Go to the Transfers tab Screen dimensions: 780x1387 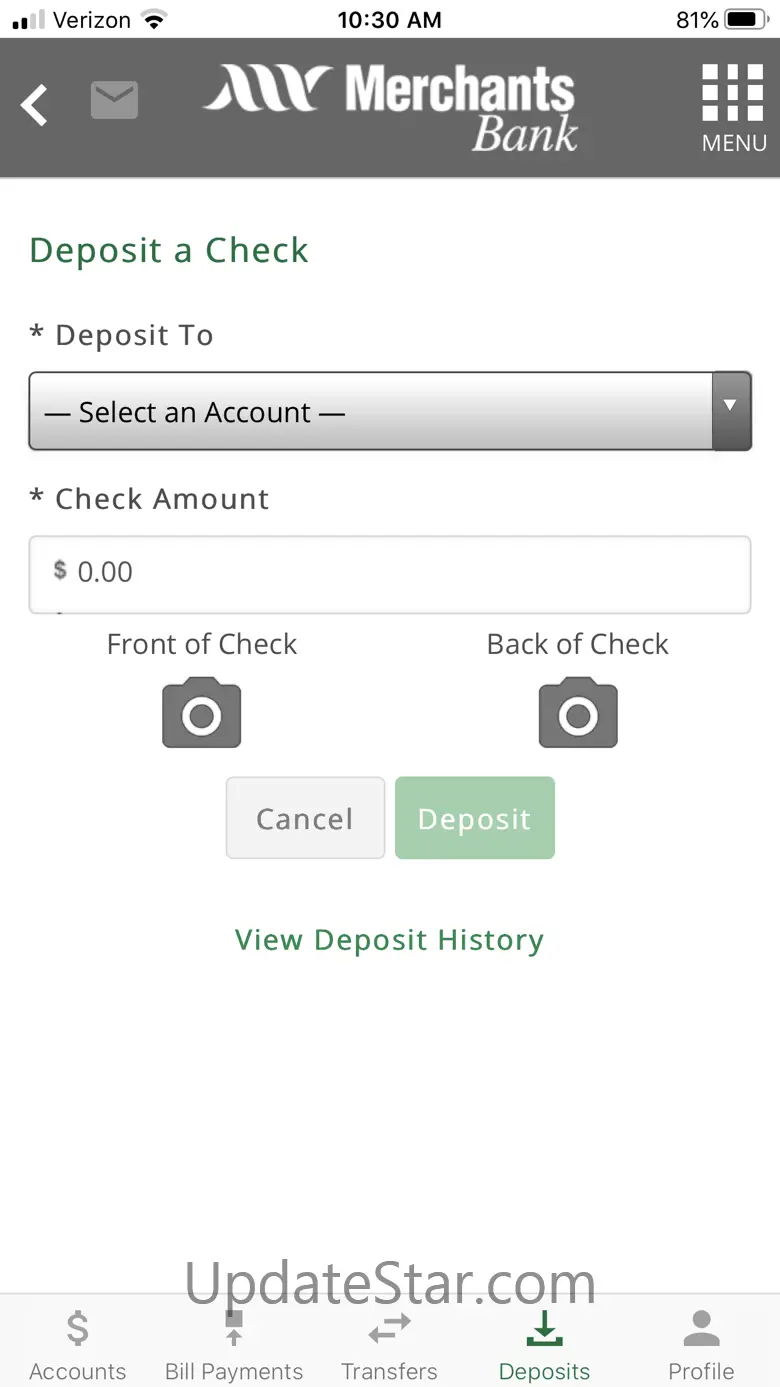pos(389,1346)
